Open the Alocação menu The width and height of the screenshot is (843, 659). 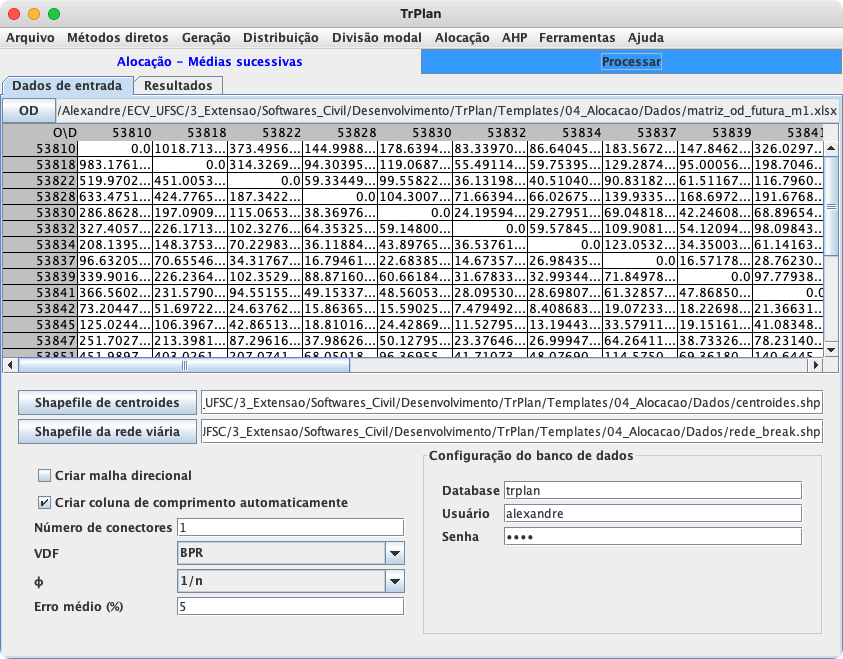[462, 38]
